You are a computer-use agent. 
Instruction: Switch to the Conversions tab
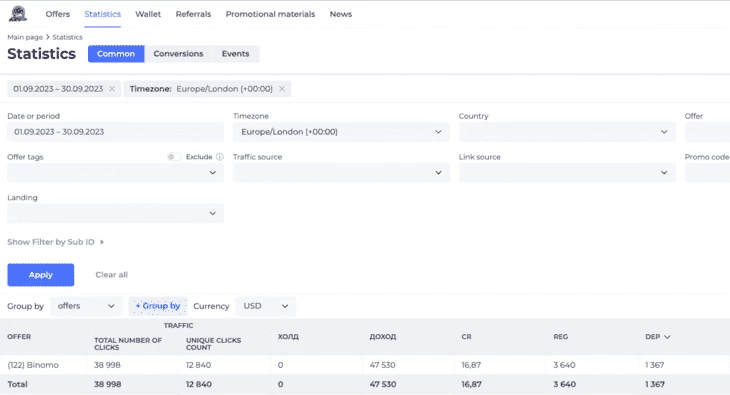click(x=178, y=54)
